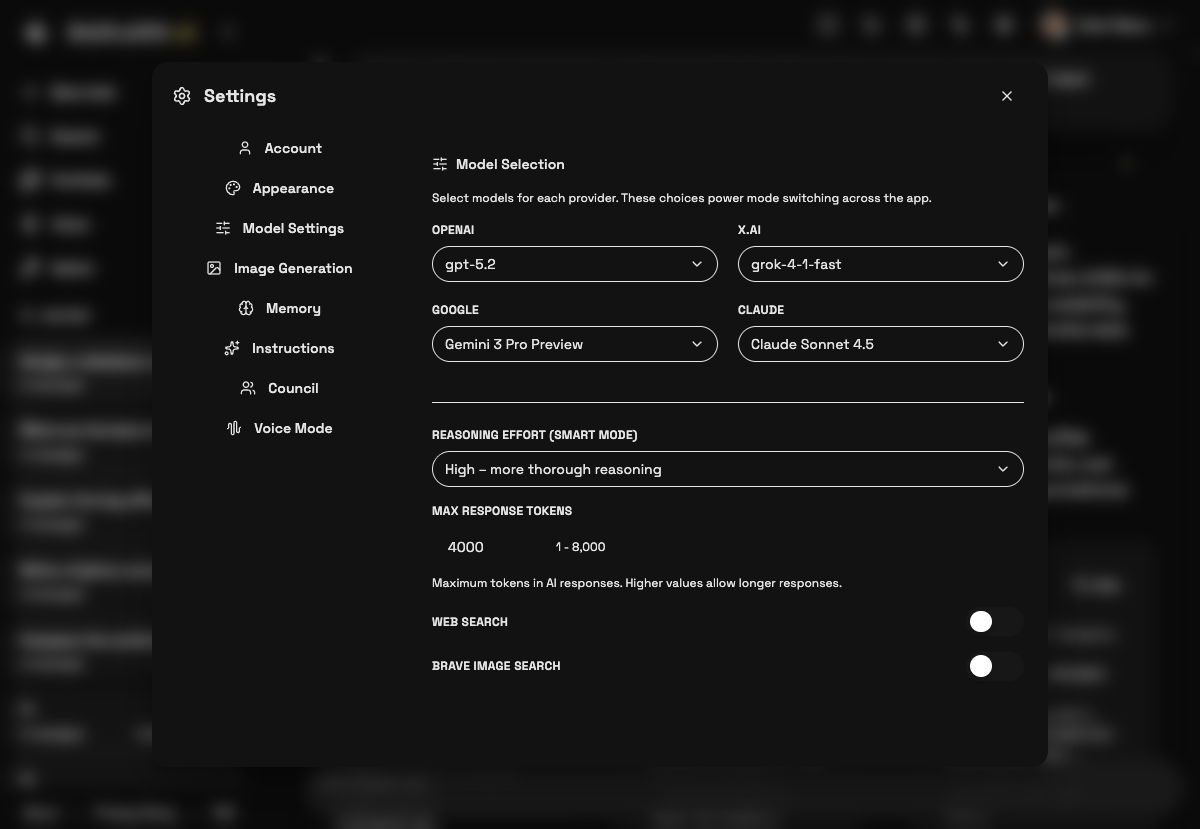Click the Image Generation picture icon
The image size is (1200, 829).
click(x=214, y=268)
